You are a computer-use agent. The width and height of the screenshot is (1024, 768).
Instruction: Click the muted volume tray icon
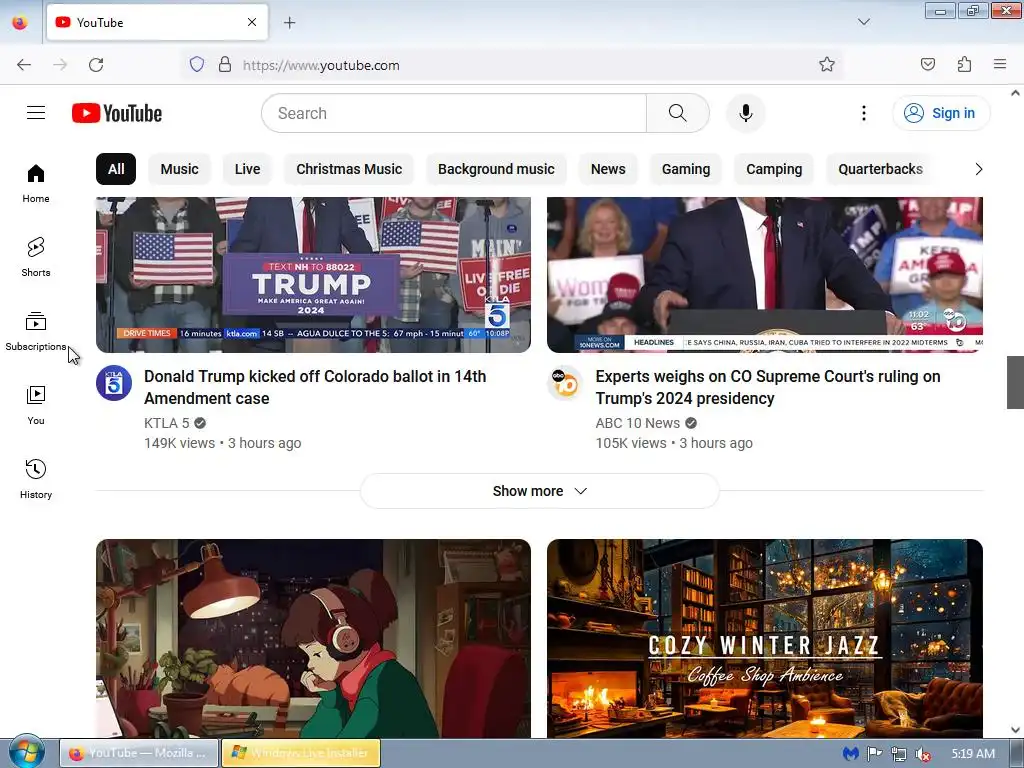[x=923, y=754]
